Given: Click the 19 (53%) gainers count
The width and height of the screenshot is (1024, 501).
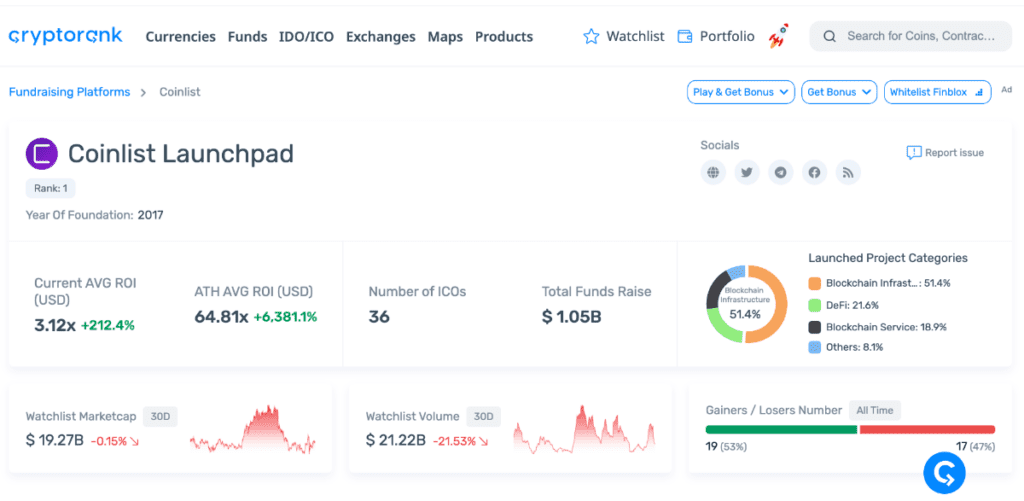Looking at the screenshot, I should (x=726, y=447).
